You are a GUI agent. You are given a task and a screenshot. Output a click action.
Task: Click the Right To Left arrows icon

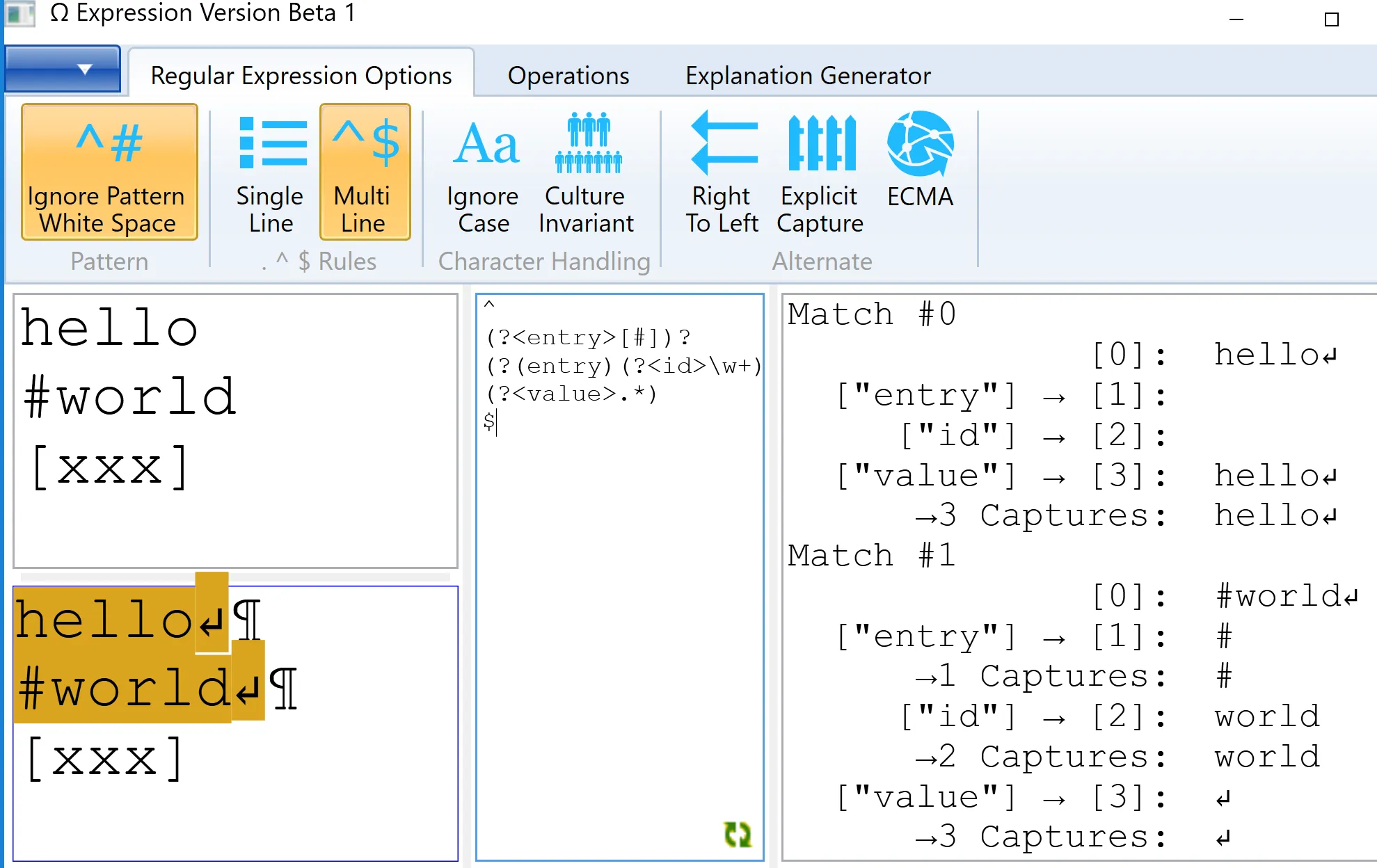(724, 144)
